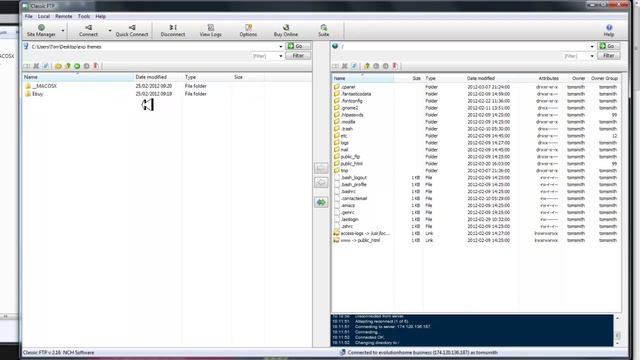640x360 pixels.
Task: Click the download arrow between the panes
Action: tap(321, 182)
